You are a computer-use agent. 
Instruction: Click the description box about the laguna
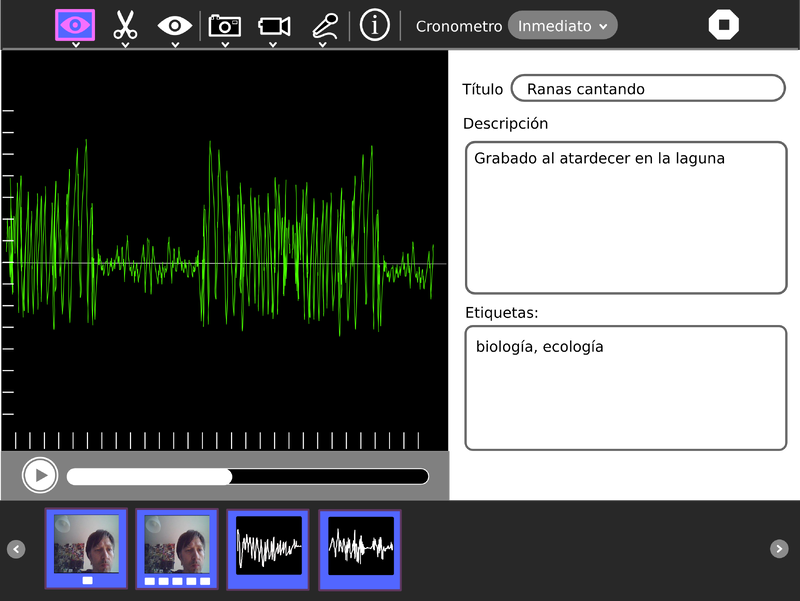[625, 218]
